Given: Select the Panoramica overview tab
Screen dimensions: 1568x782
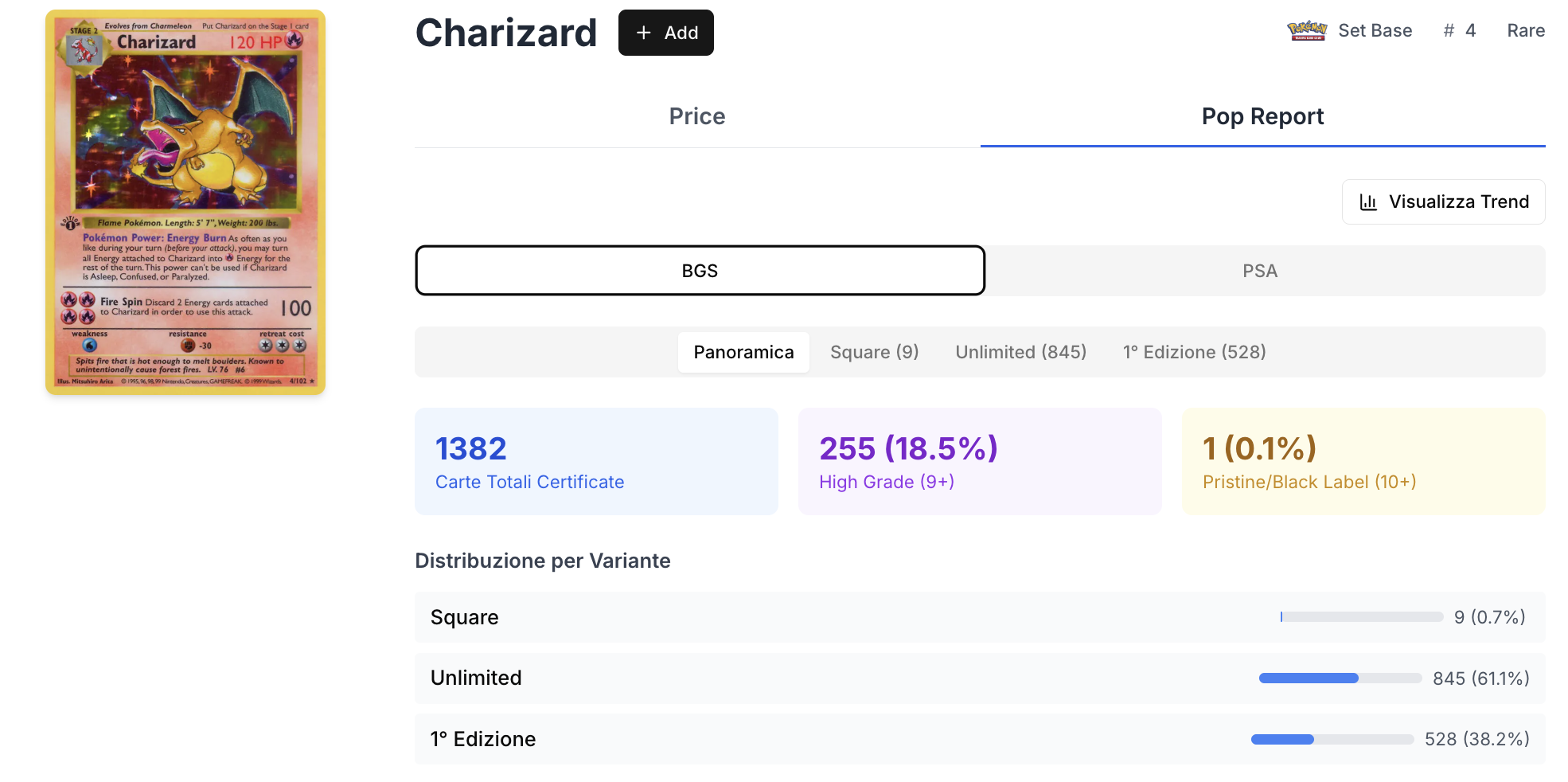Looking at the screenshot, I should tap(743, 352).
